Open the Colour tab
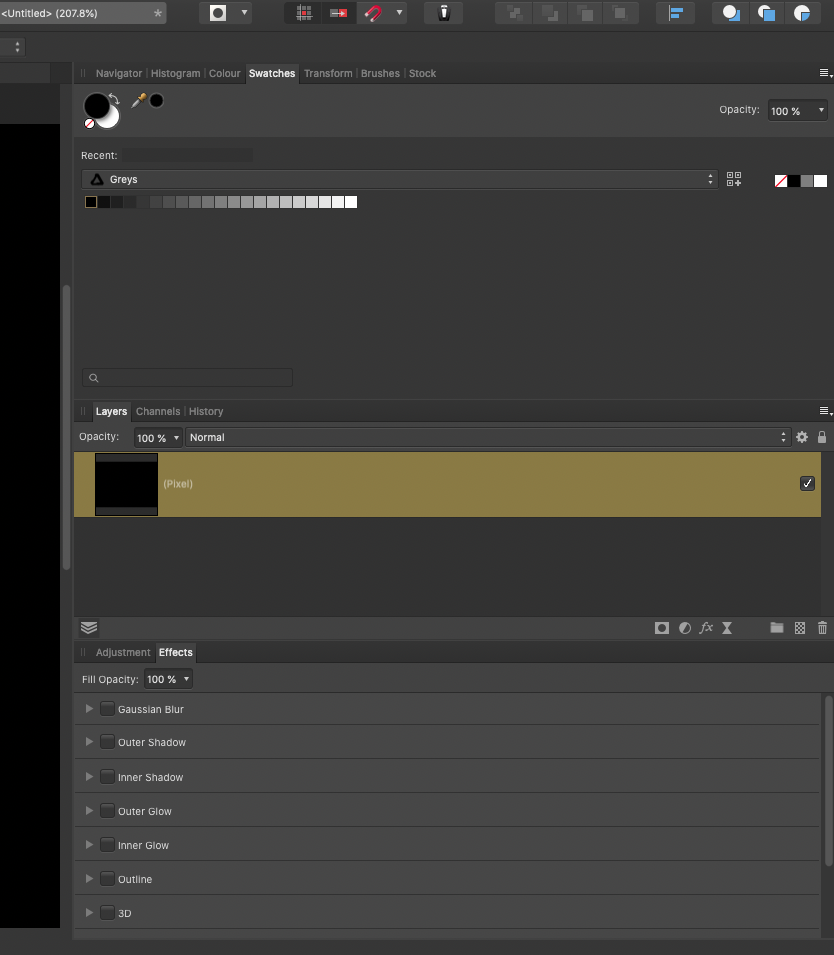Image resolution: width=834 pixels, height=955 pixels. (225, 73)
